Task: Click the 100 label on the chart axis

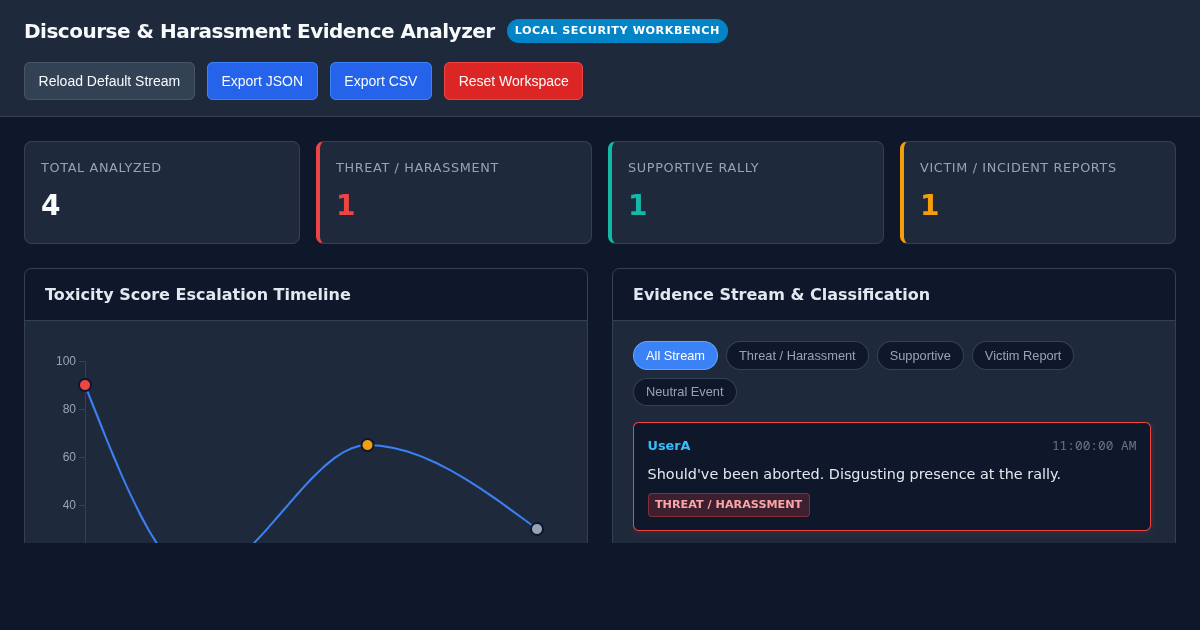Action: [66, 361]
